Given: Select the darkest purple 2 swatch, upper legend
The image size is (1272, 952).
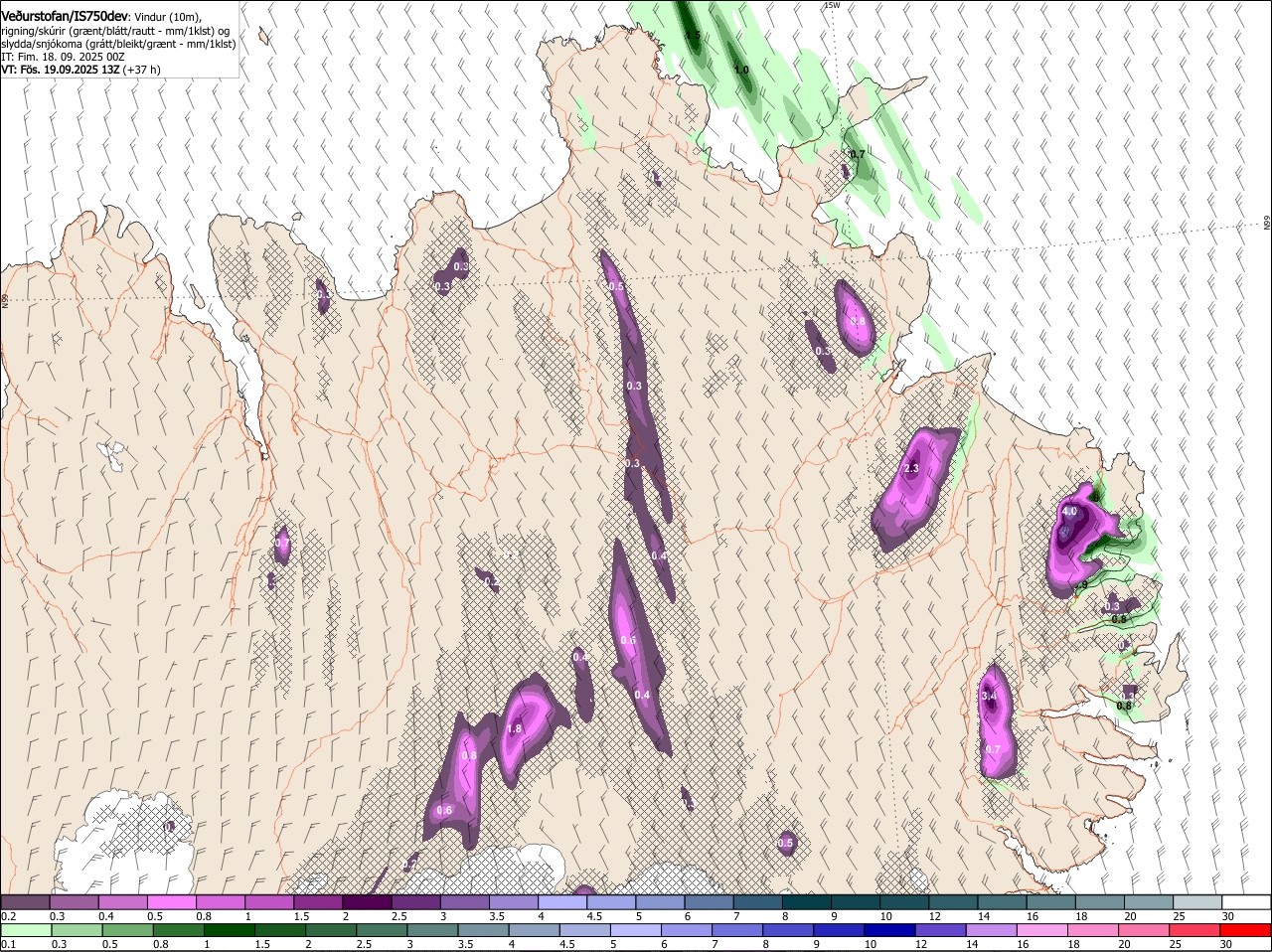Looking at the screenshot, I should click(x=367, y=901).
